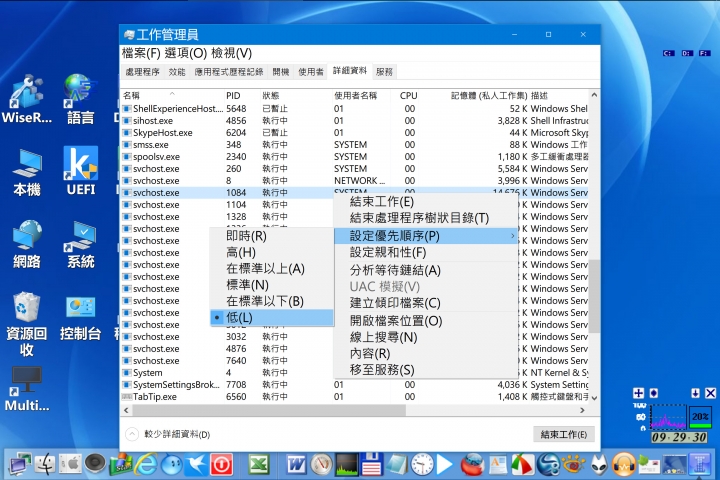720x480 pixels.
Task: Sort by the PID column header
Action: click(233, 96)
